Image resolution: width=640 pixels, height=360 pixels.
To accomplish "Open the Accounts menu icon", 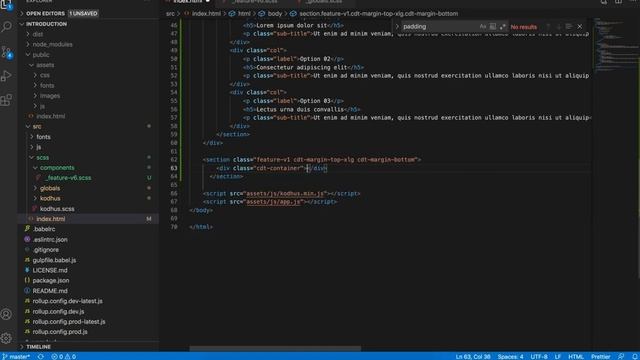I will [x=7, y=314].
